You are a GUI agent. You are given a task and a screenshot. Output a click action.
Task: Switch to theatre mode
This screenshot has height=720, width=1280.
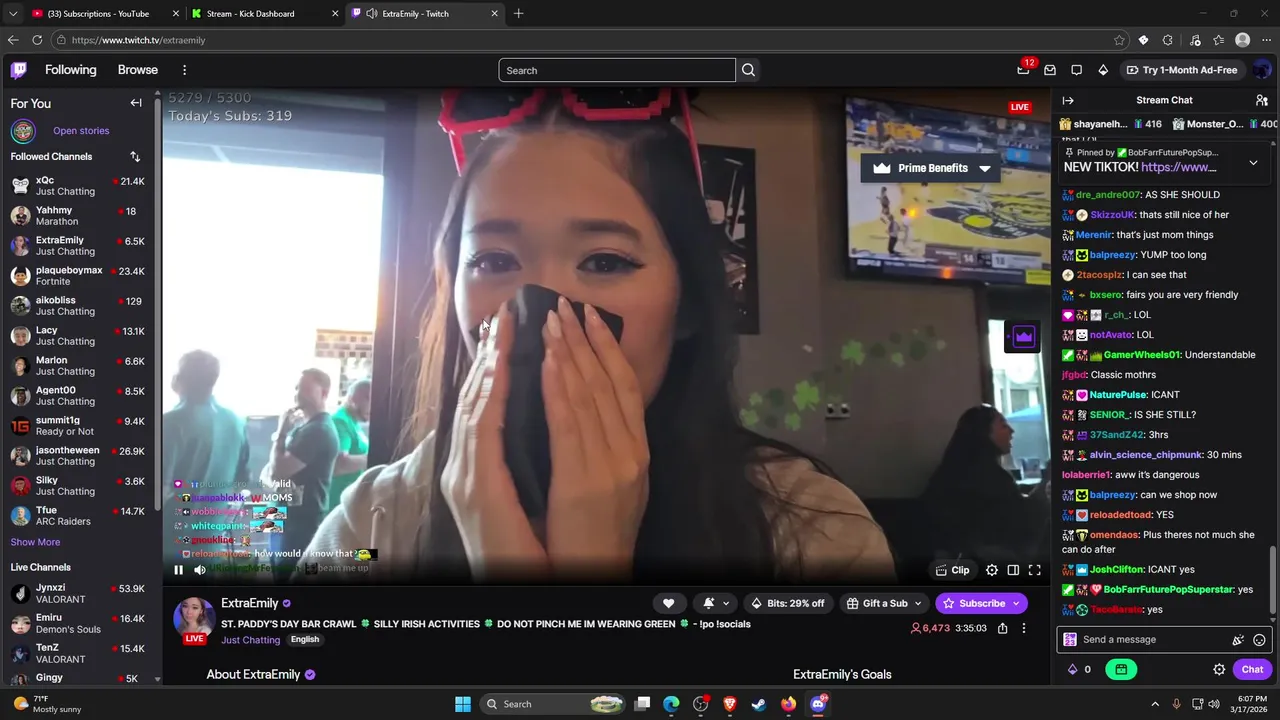coord(1013,570)
